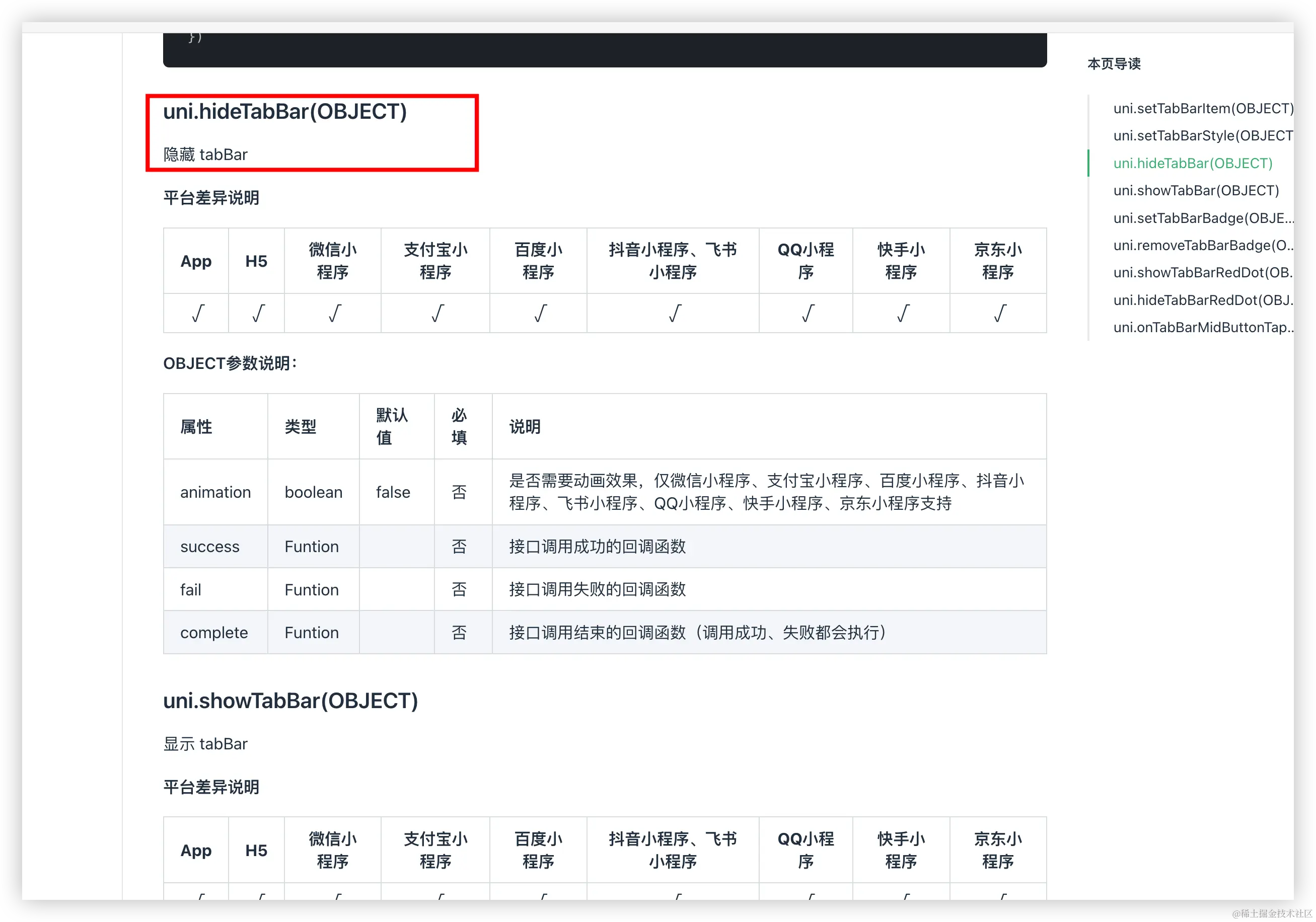
Task: Click the animation property cell
Action: [x=215, y=492]
